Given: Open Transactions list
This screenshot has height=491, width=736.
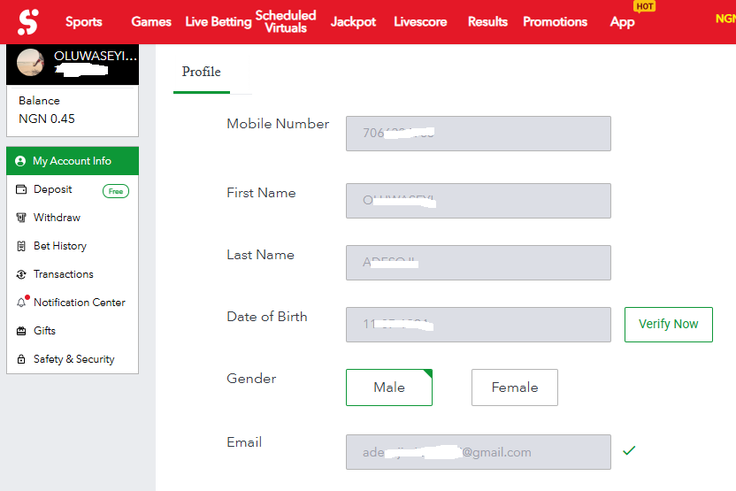Looking at the screenshot, I should click(72, 274).
